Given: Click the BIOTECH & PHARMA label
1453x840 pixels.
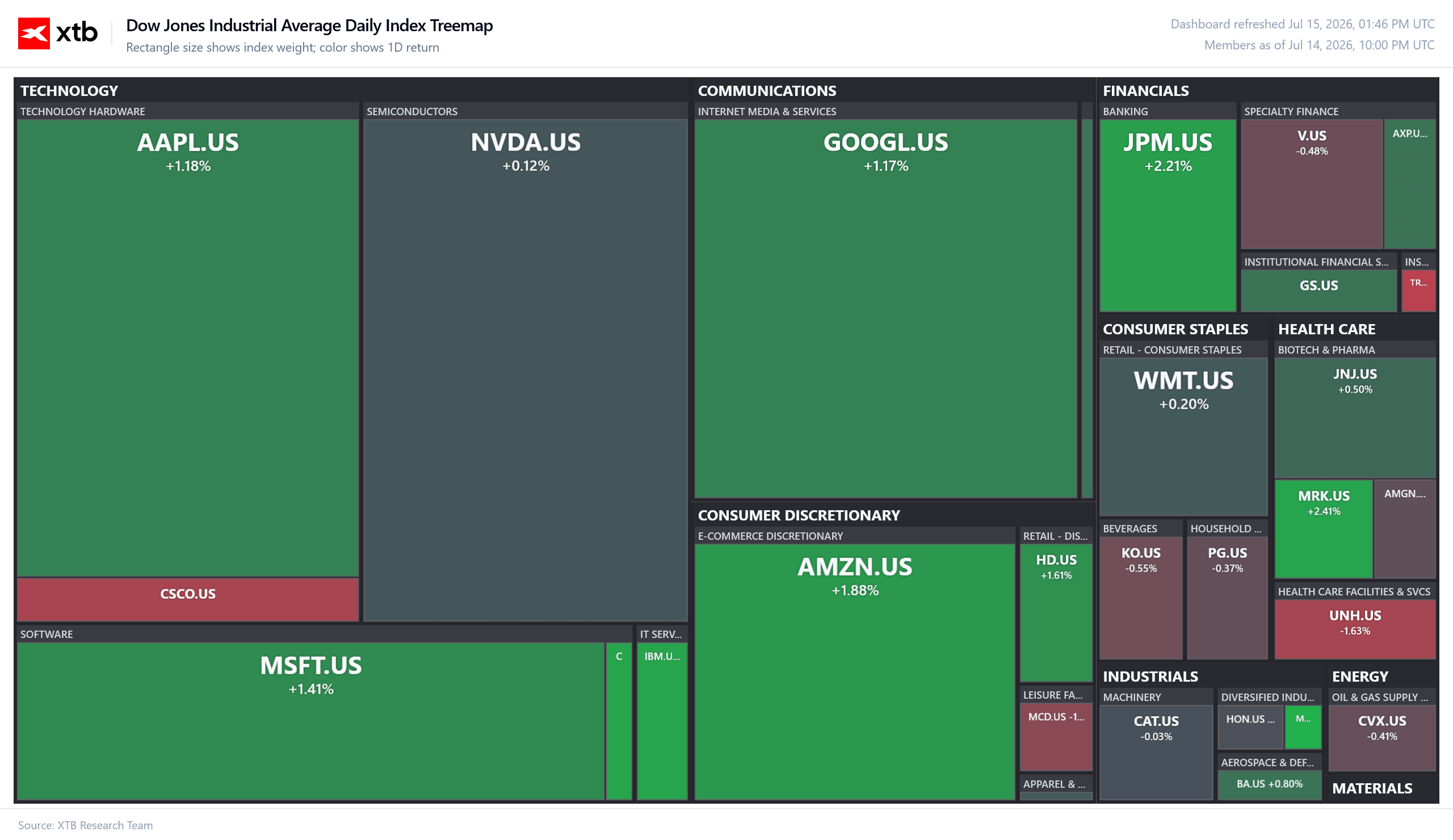Looking at the screenshot, I should 1326,350.
